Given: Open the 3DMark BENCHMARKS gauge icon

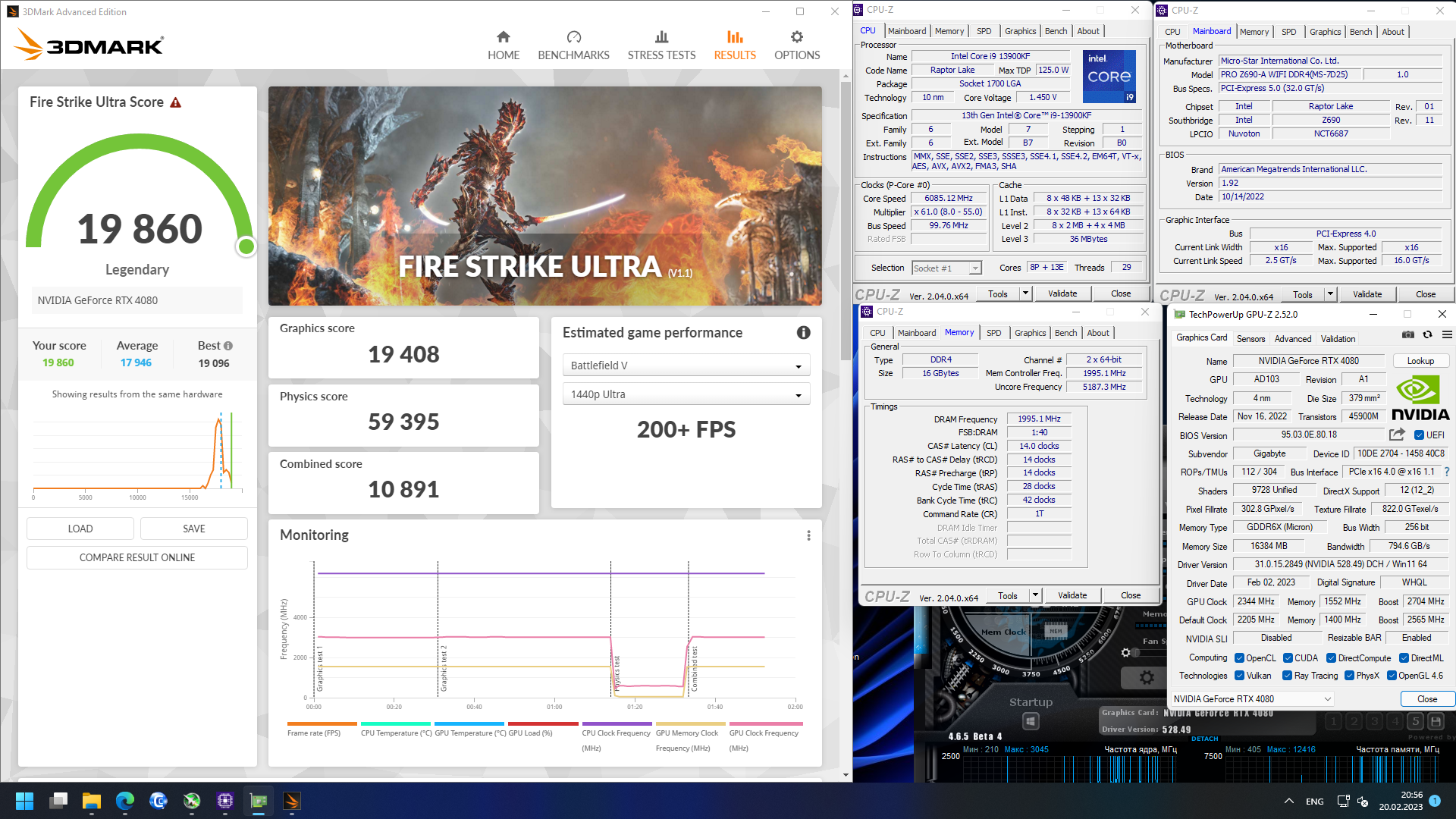Looking at the screenshot, I should point(574,36).
